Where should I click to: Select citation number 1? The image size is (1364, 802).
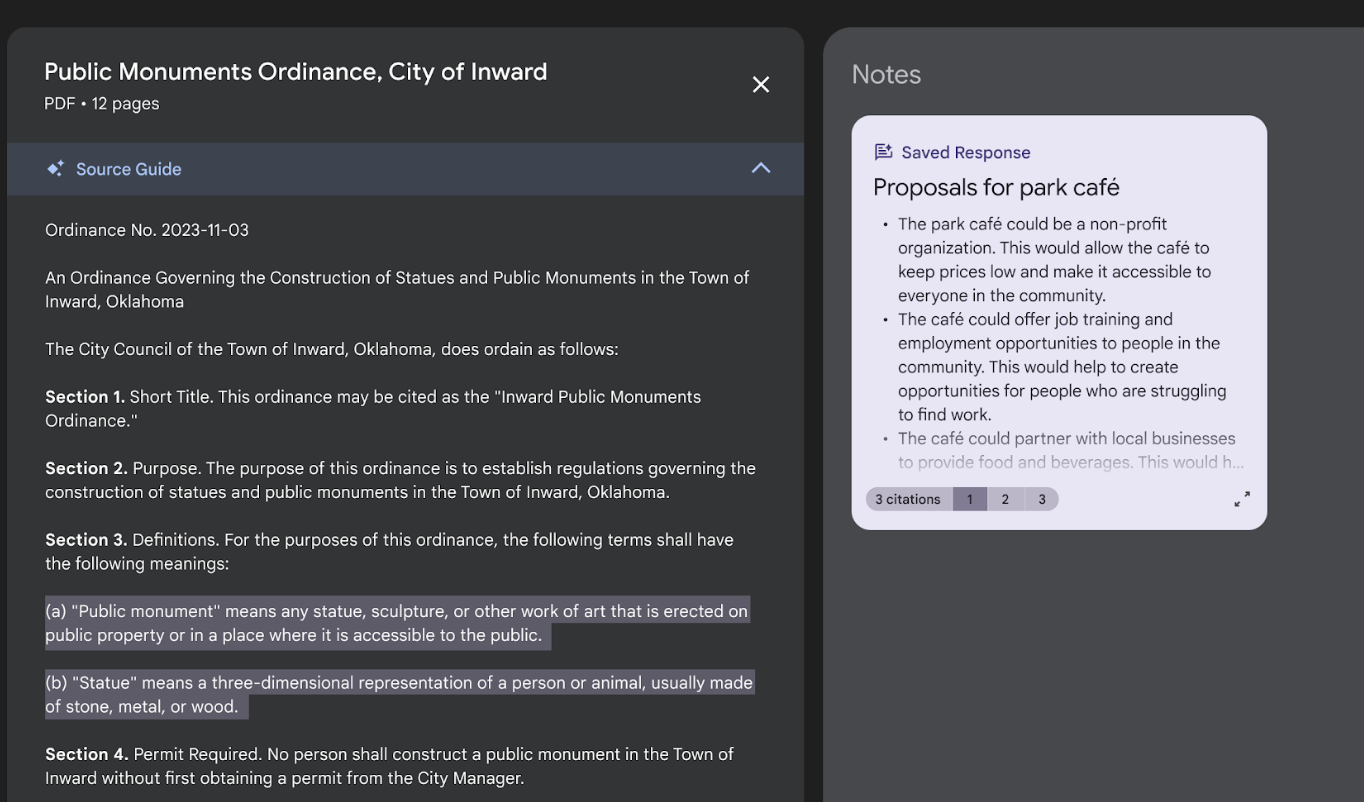[969, 499]
